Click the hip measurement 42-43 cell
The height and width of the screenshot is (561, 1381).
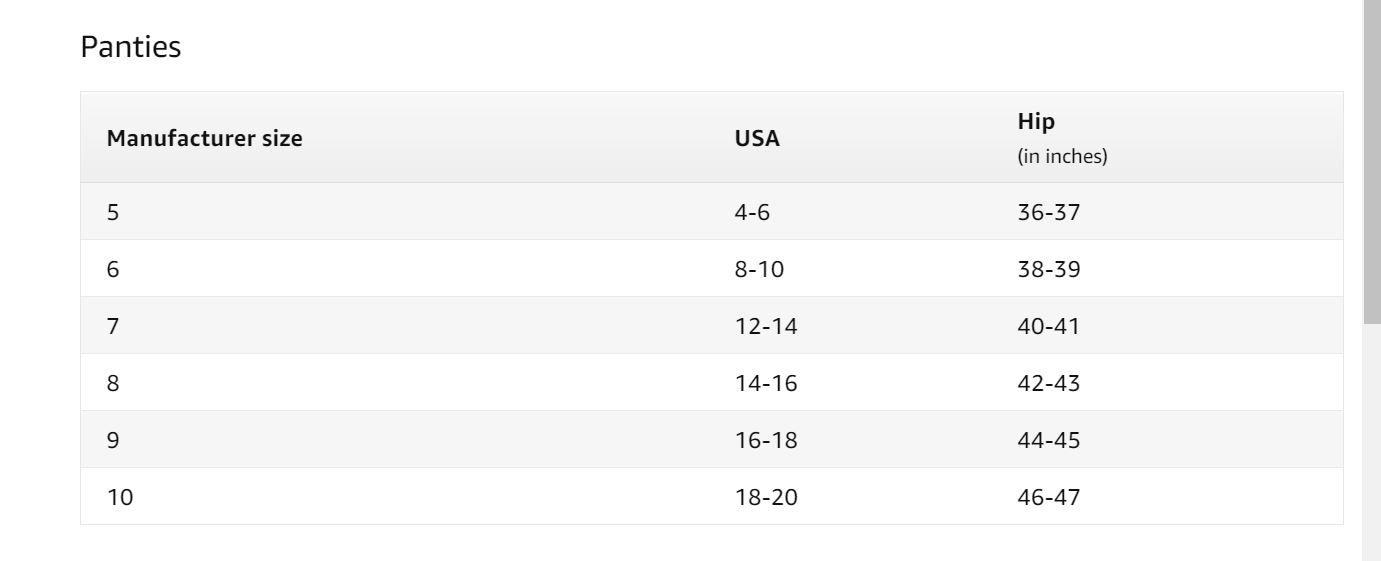pos(1048,383)
